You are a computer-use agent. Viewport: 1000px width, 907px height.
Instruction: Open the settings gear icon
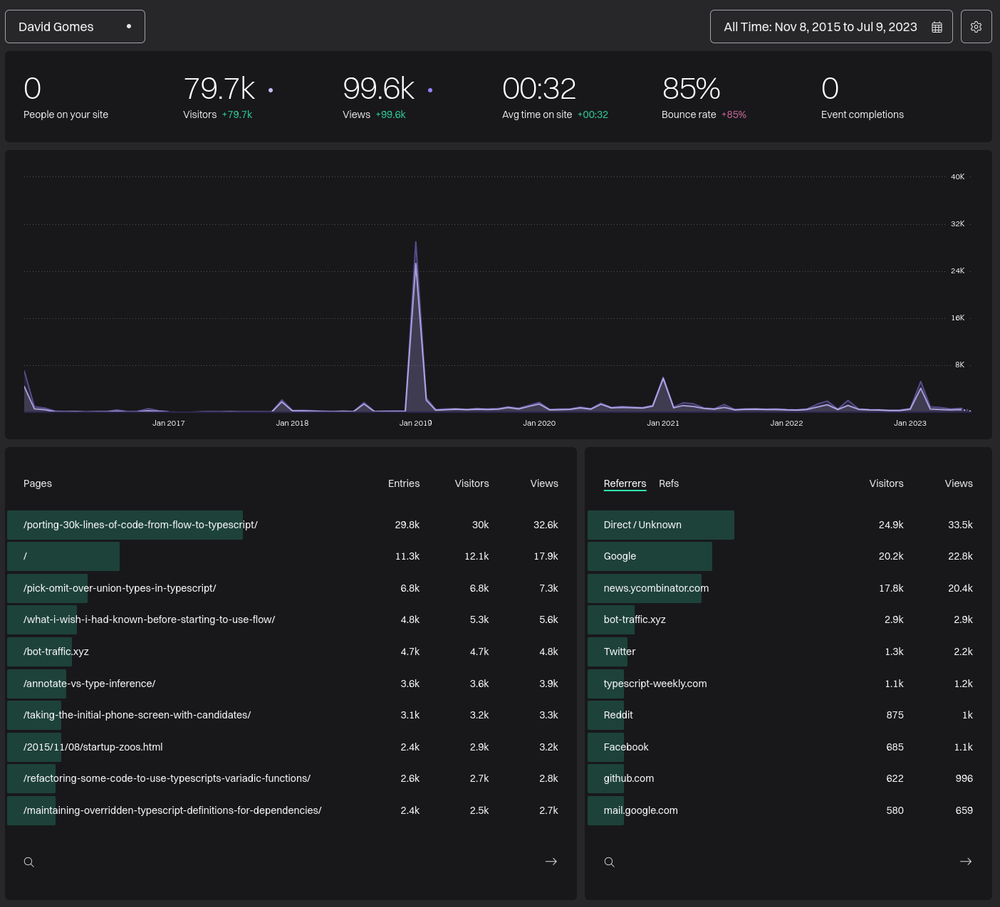click(976, 26)
